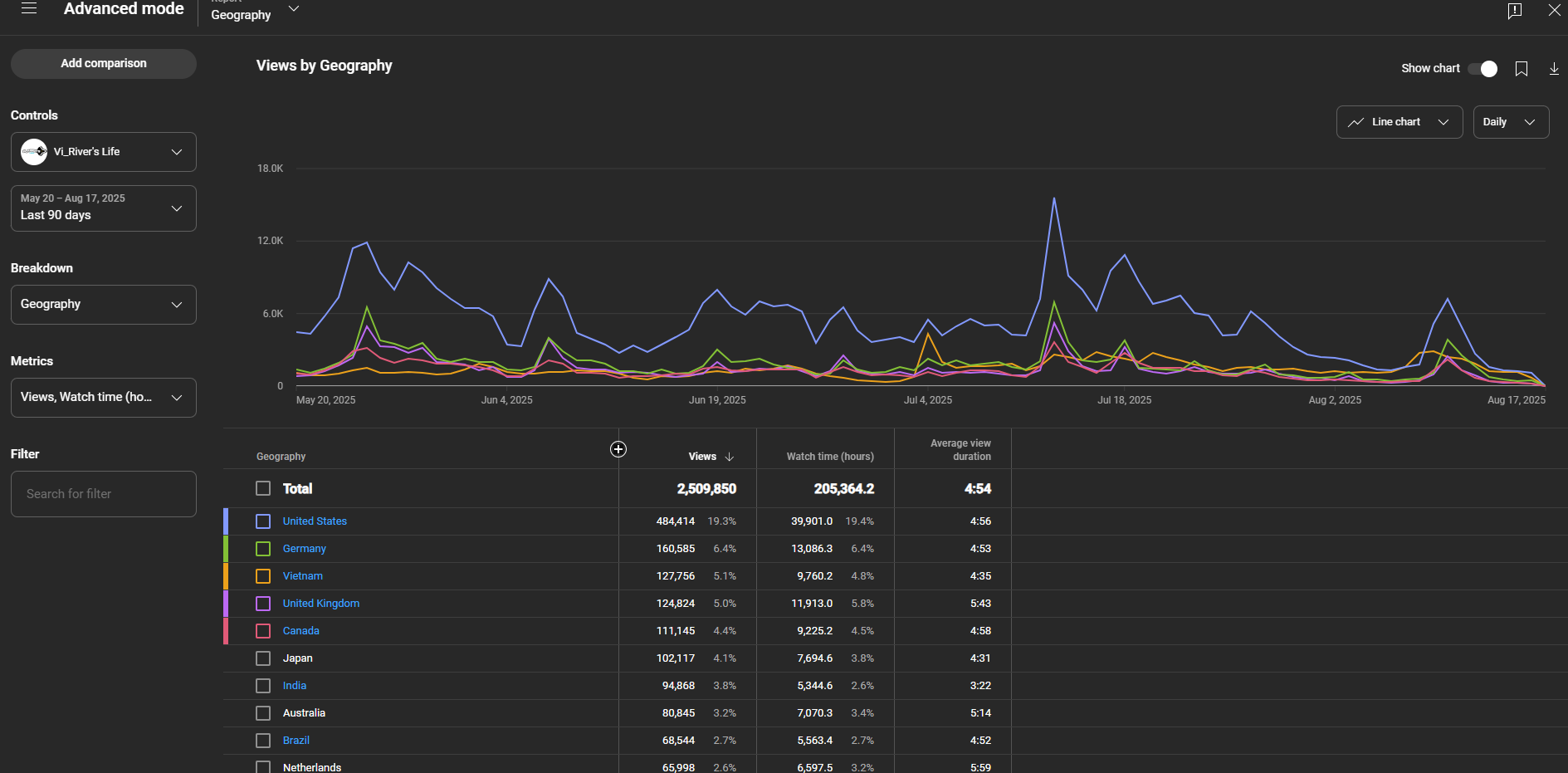Click the Japan row label
This screenshot has height=773, width=1568.
pos(297,658)
